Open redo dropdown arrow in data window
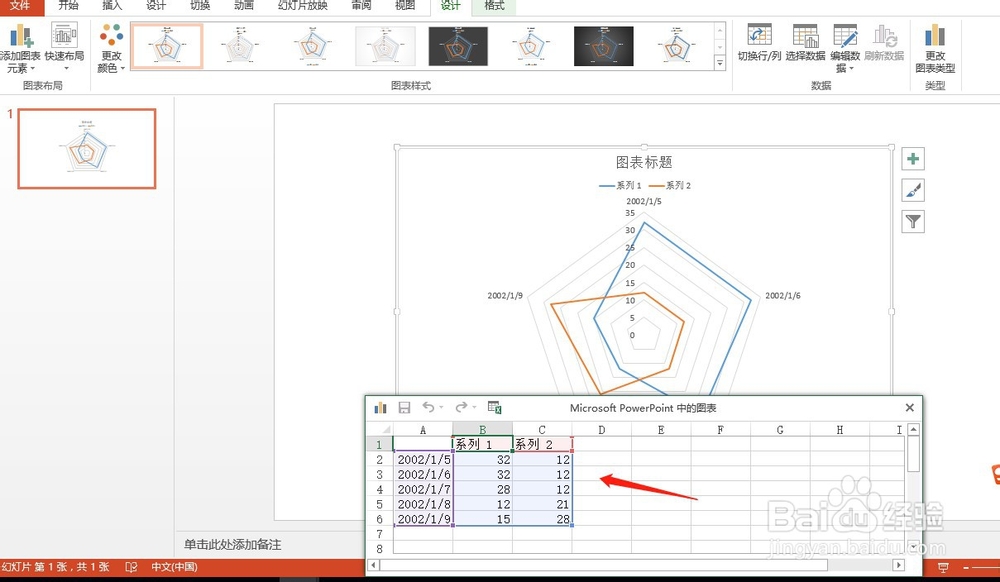Image resolution: width=1000 pixels, height=582 pixels. tap(474, 407)
